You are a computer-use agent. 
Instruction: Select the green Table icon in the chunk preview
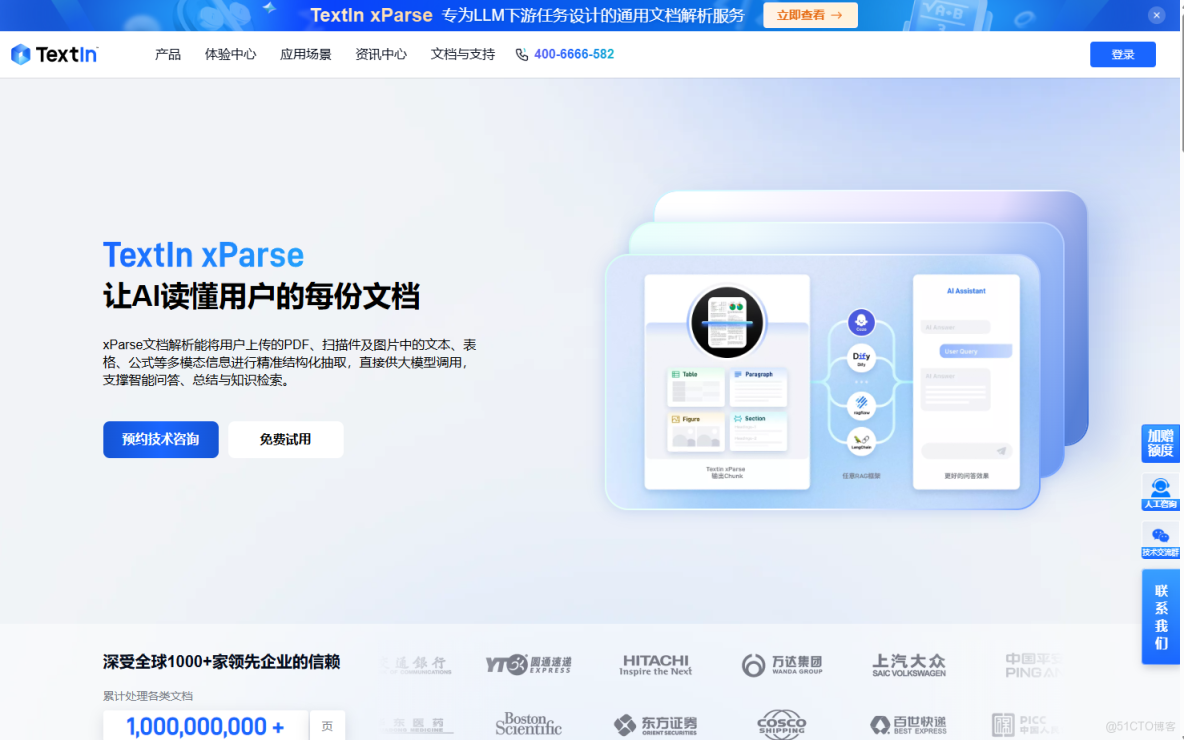[676, 375]
